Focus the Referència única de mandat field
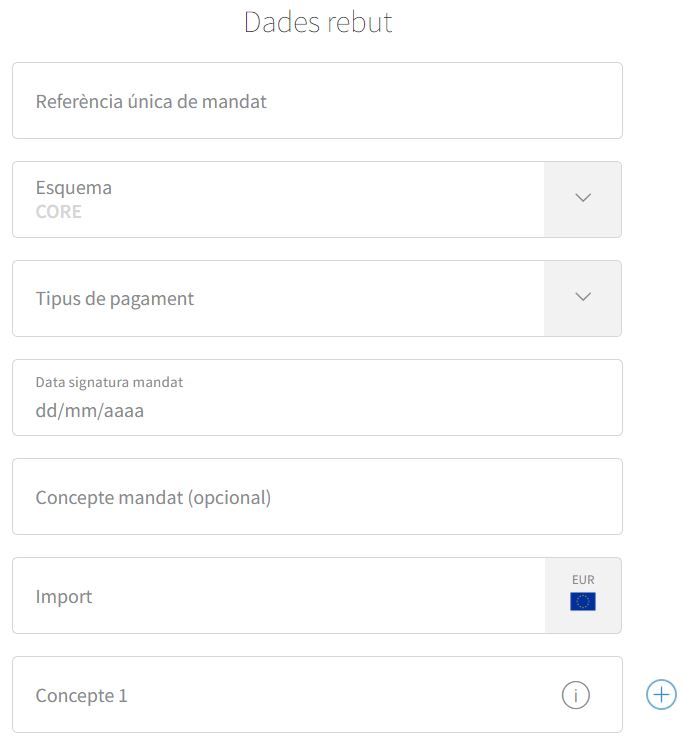Image resolution: width=685 pixels, height=741 pixels. pyautogui.click(x=317, y=101)
